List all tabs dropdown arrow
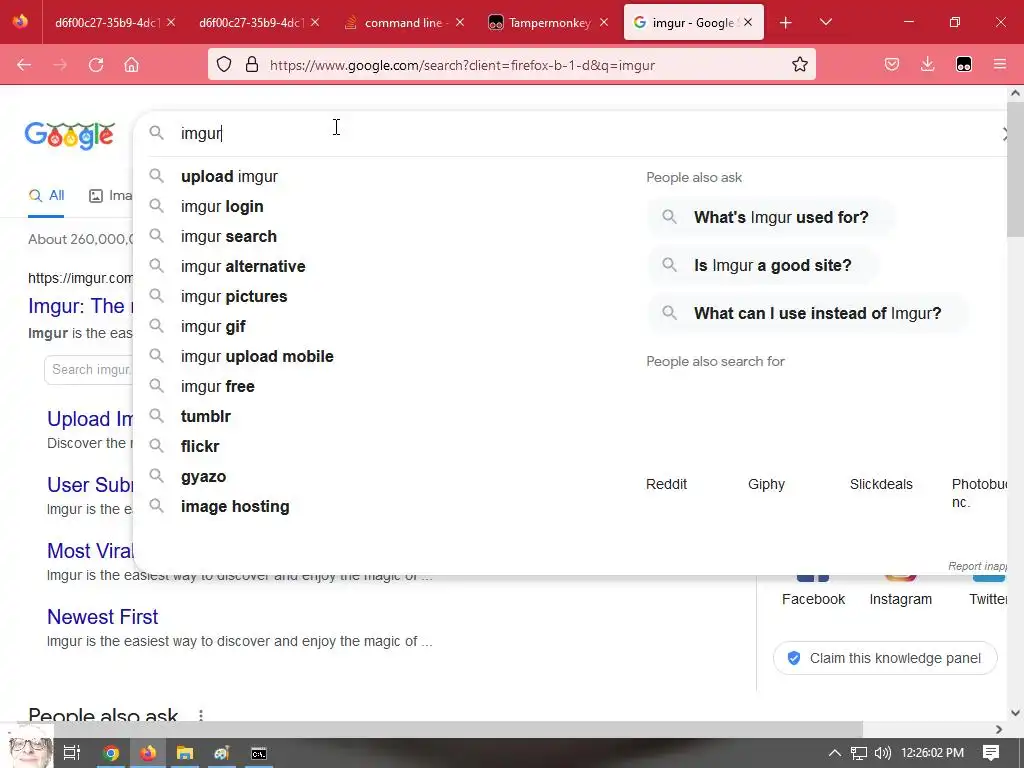1024x768 pixels. (825, 23)
